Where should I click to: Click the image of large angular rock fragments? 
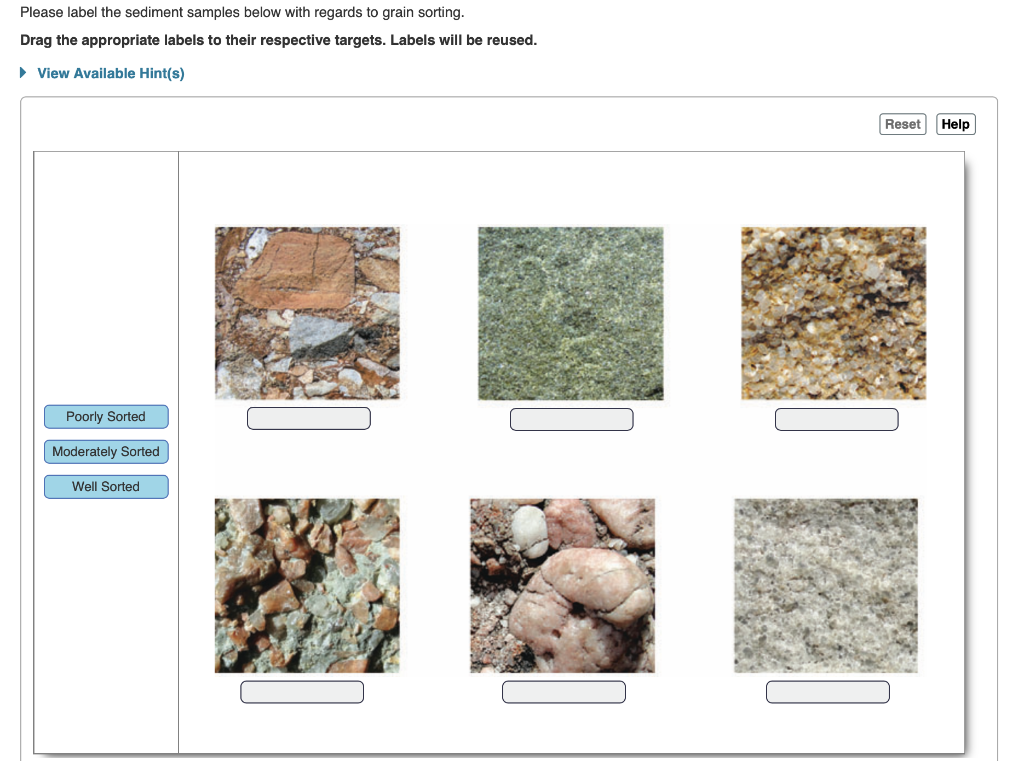(x=306, y=313)
